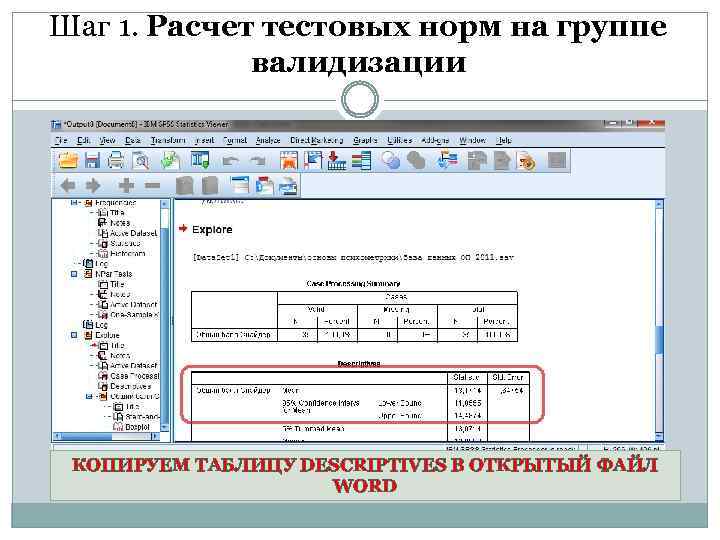Collapse the Explore outline node

coord(73,335)
